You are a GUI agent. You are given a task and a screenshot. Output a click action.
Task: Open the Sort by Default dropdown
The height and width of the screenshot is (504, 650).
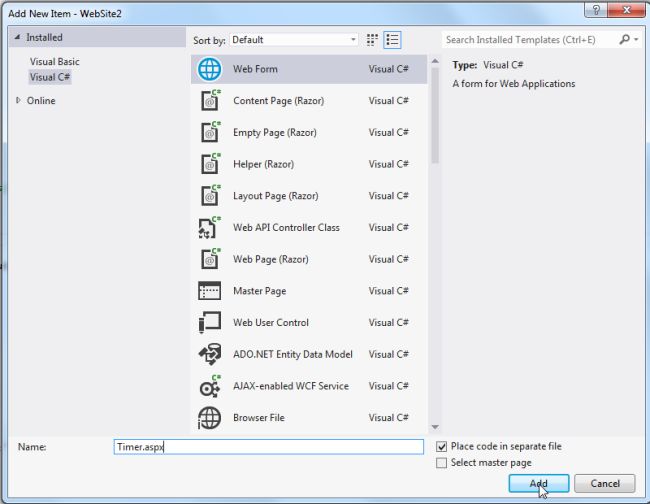[x=294, y=40]
